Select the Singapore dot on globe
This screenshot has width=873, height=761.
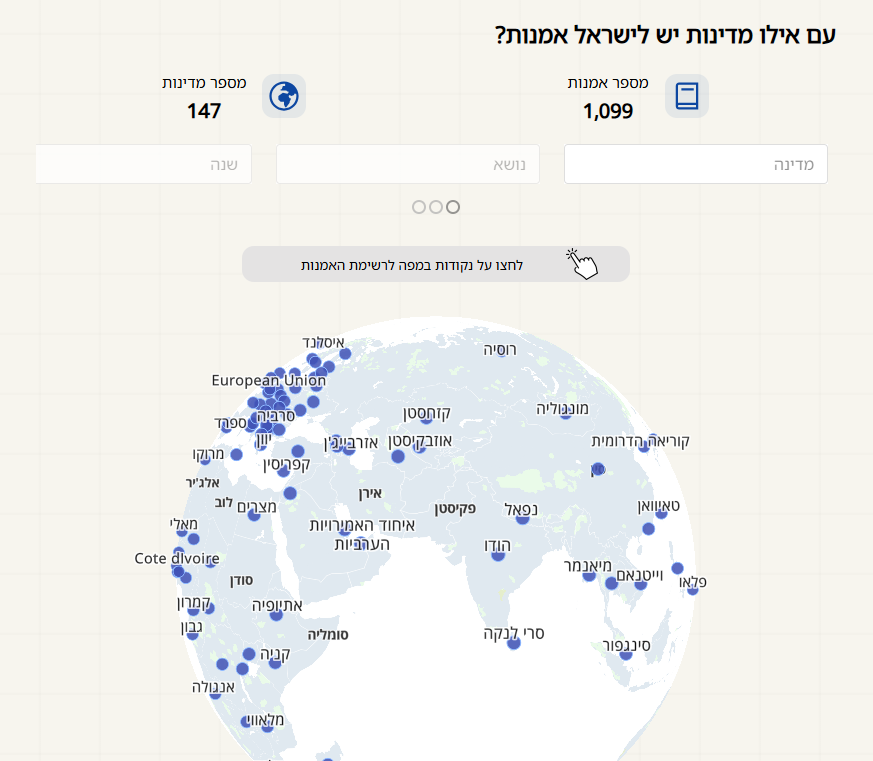click(626, 655)
